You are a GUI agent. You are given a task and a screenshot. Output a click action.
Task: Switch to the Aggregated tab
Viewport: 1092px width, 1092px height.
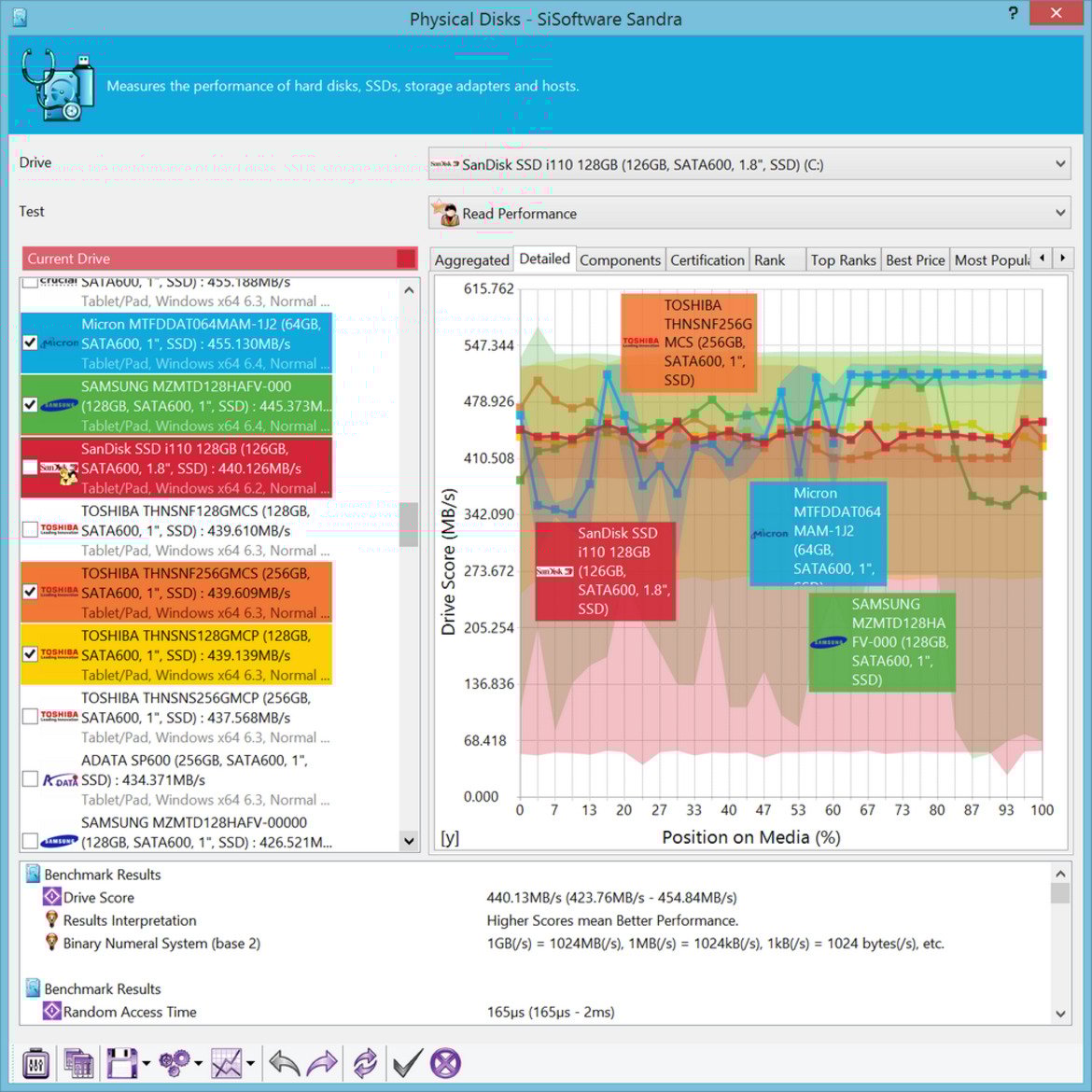[471, 259]
